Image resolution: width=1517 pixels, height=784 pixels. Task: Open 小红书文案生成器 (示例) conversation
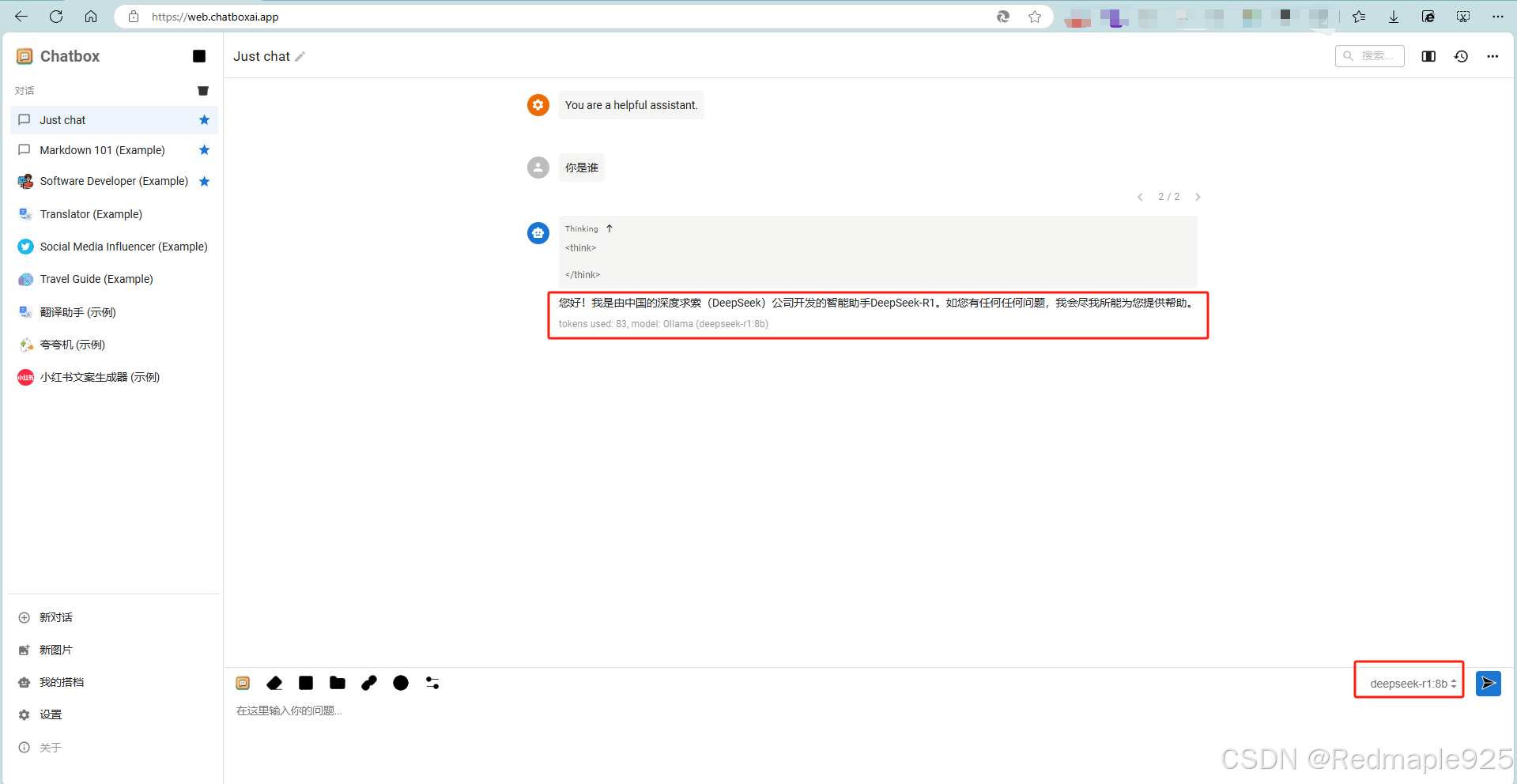114,377
